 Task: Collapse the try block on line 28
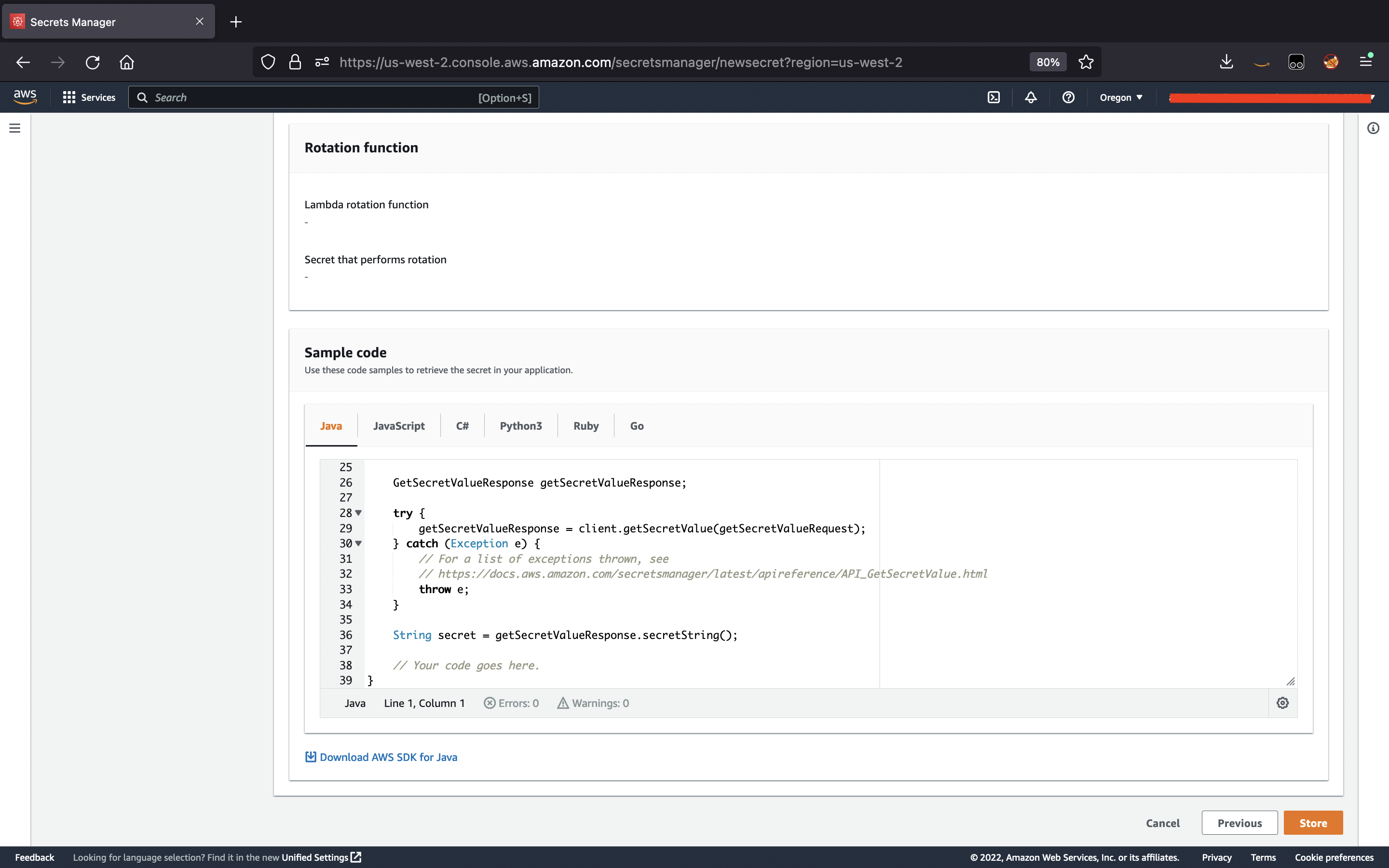pos(358,513)
